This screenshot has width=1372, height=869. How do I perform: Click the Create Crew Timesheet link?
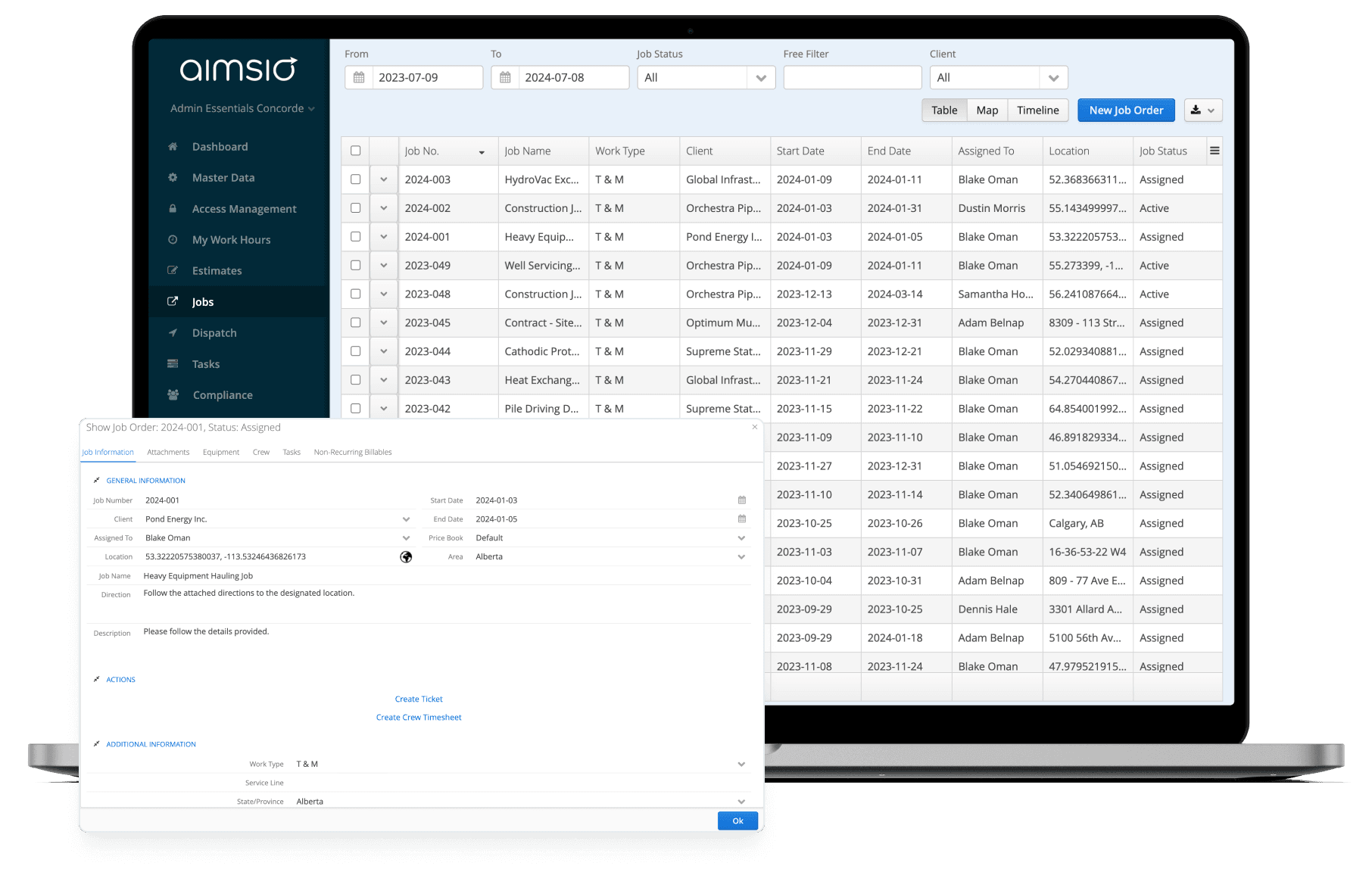[x=419, y=717]
